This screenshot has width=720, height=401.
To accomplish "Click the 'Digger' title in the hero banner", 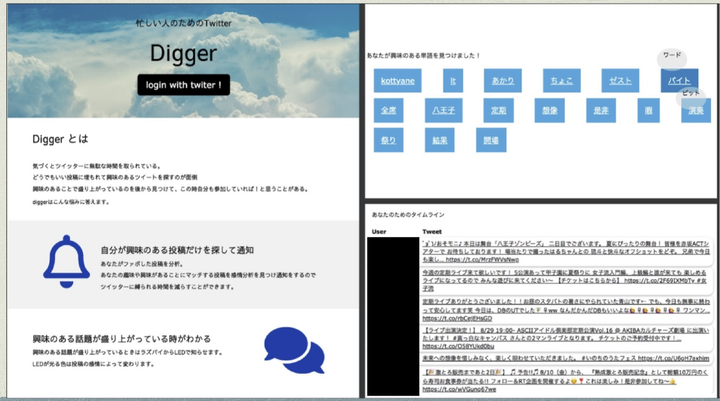I will tap(184, 54).
